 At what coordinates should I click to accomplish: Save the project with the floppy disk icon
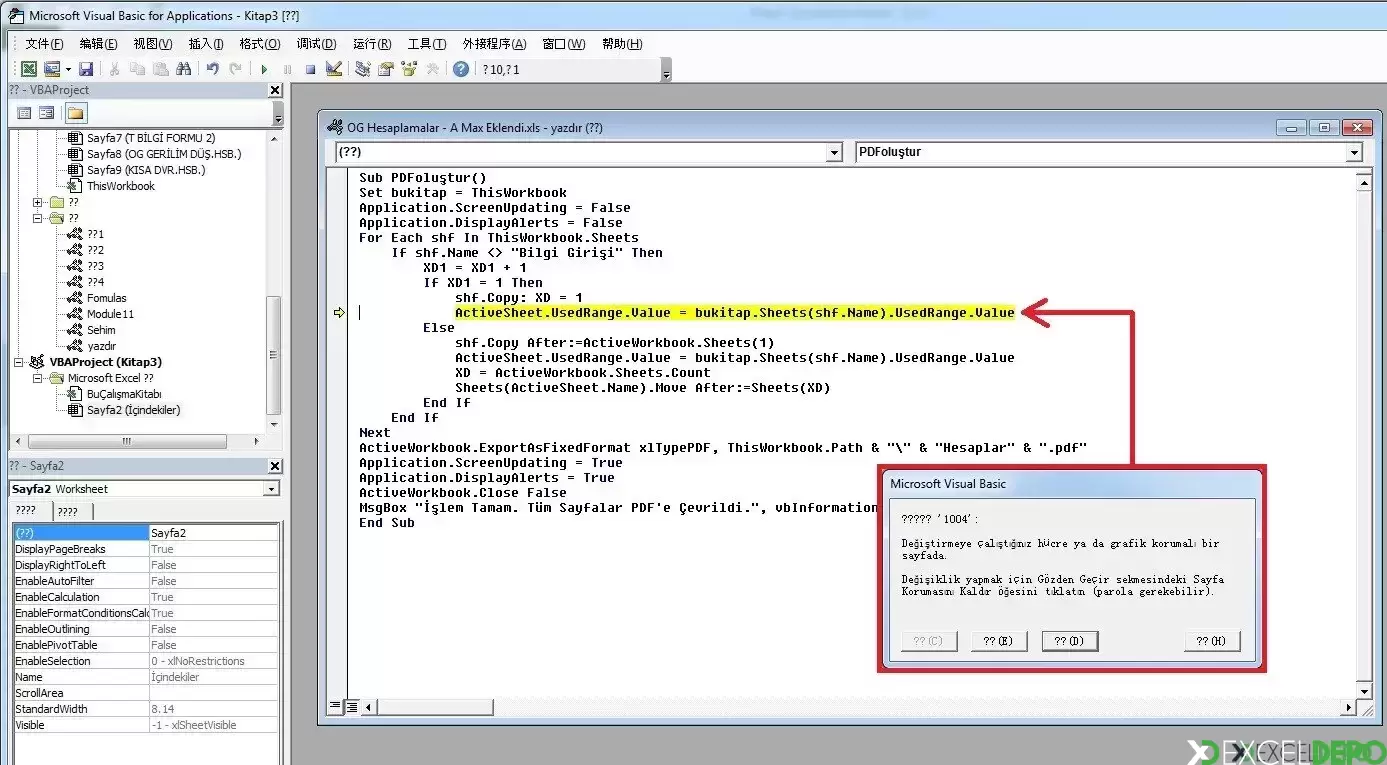pyautogui.click(x=86, y=69)
